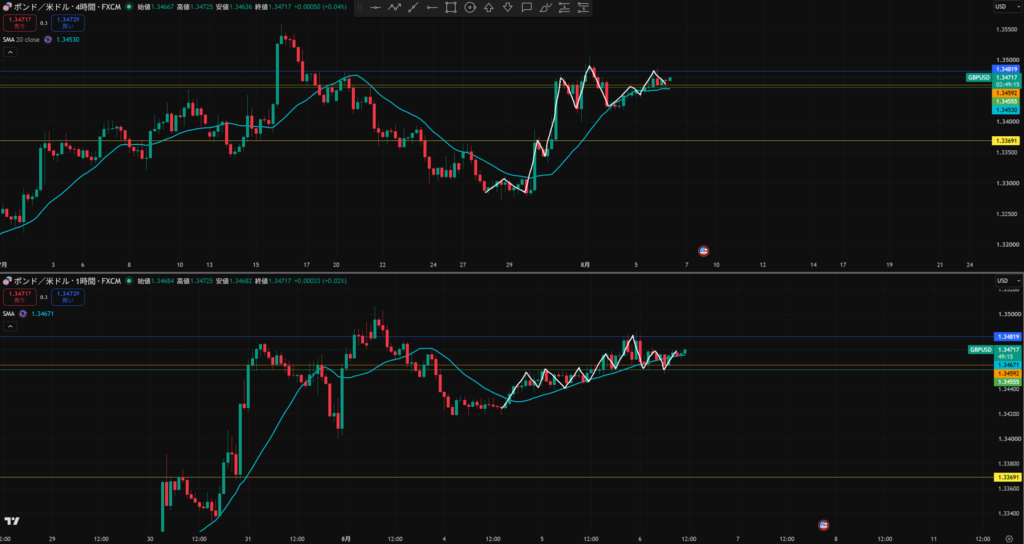Click the 4-hour chart sell button 1.34717
The image size is (1024, 544).
[20, 23]
